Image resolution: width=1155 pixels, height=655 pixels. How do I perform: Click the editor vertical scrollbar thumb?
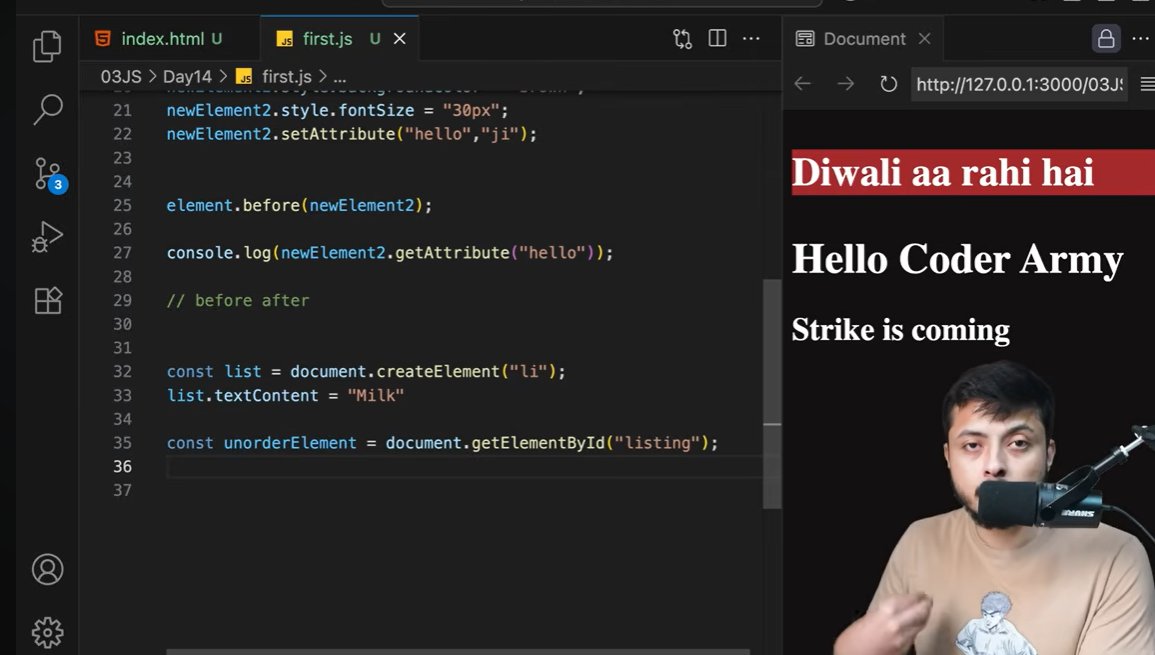click(772, 393)
